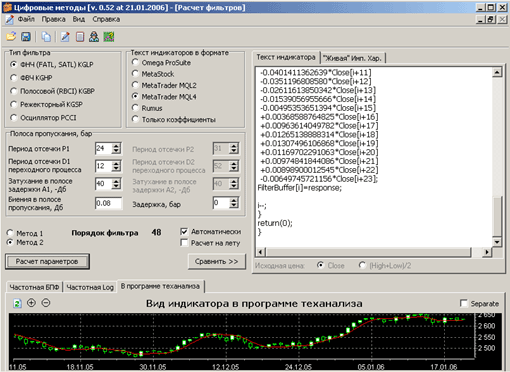Click Биения в полосе пропускания field
This screenshot has height=372, width=510.
click(109, 203)
